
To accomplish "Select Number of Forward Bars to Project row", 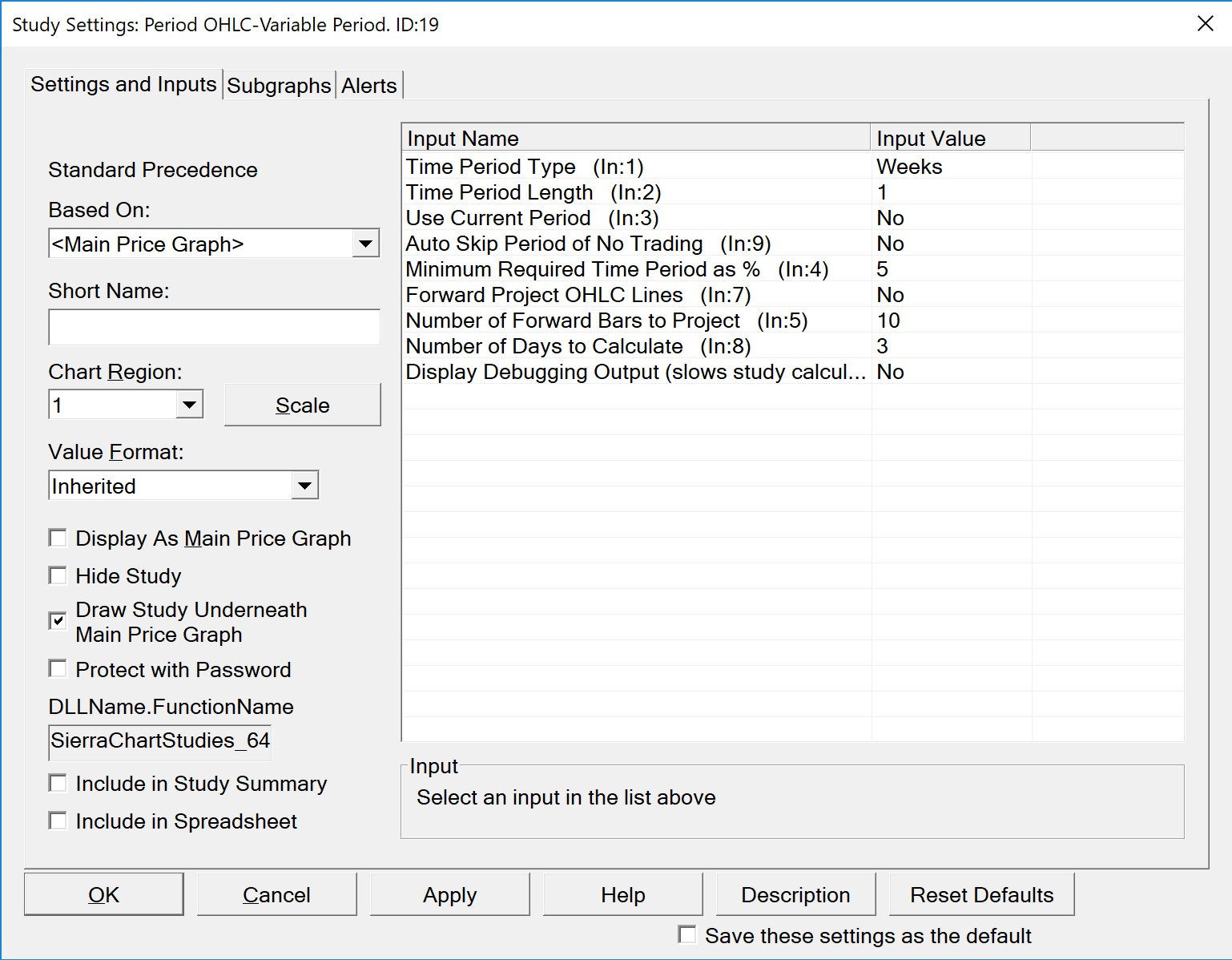I will coord(793,321).
